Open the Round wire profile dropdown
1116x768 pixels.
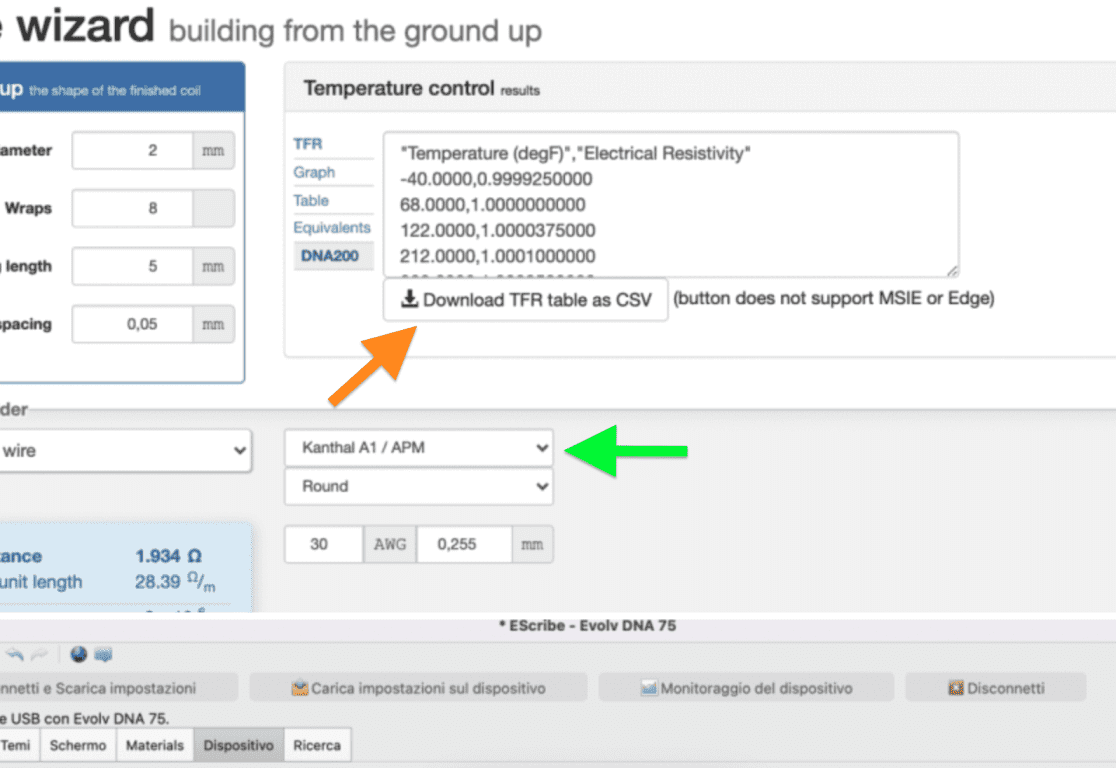[418, 486]
